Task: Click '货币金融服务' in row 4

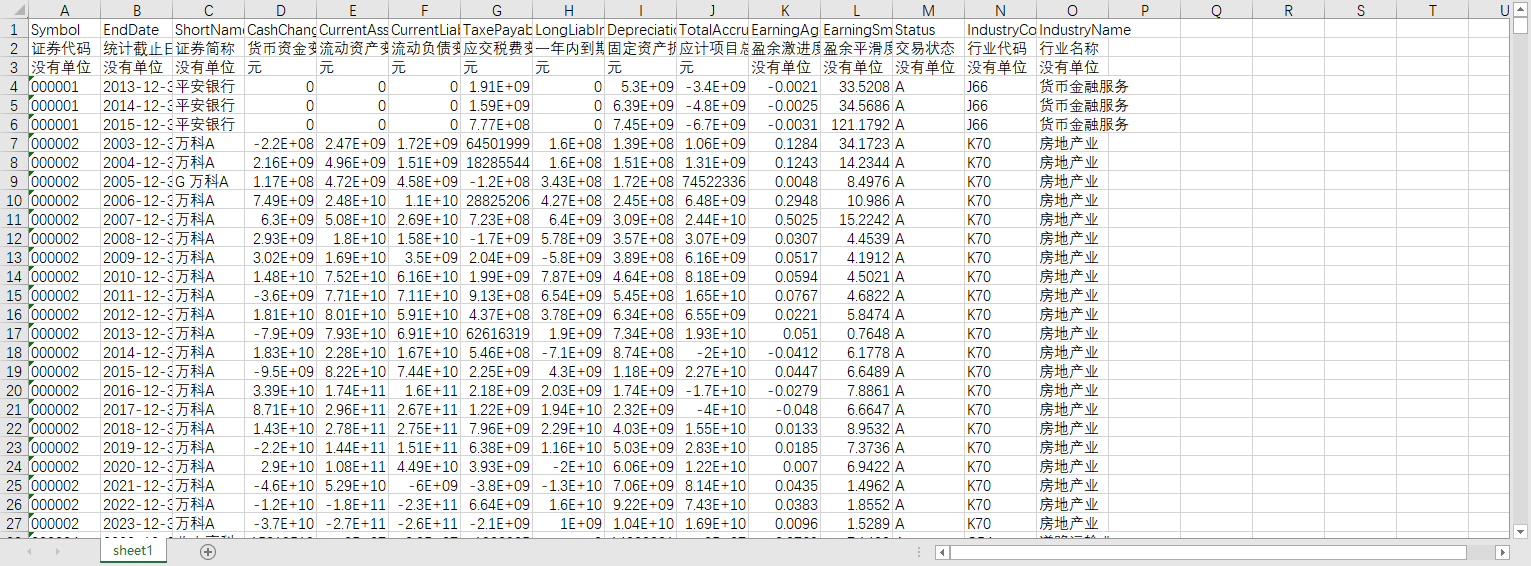Action: pyautogui.click(x=1084, y=87)
